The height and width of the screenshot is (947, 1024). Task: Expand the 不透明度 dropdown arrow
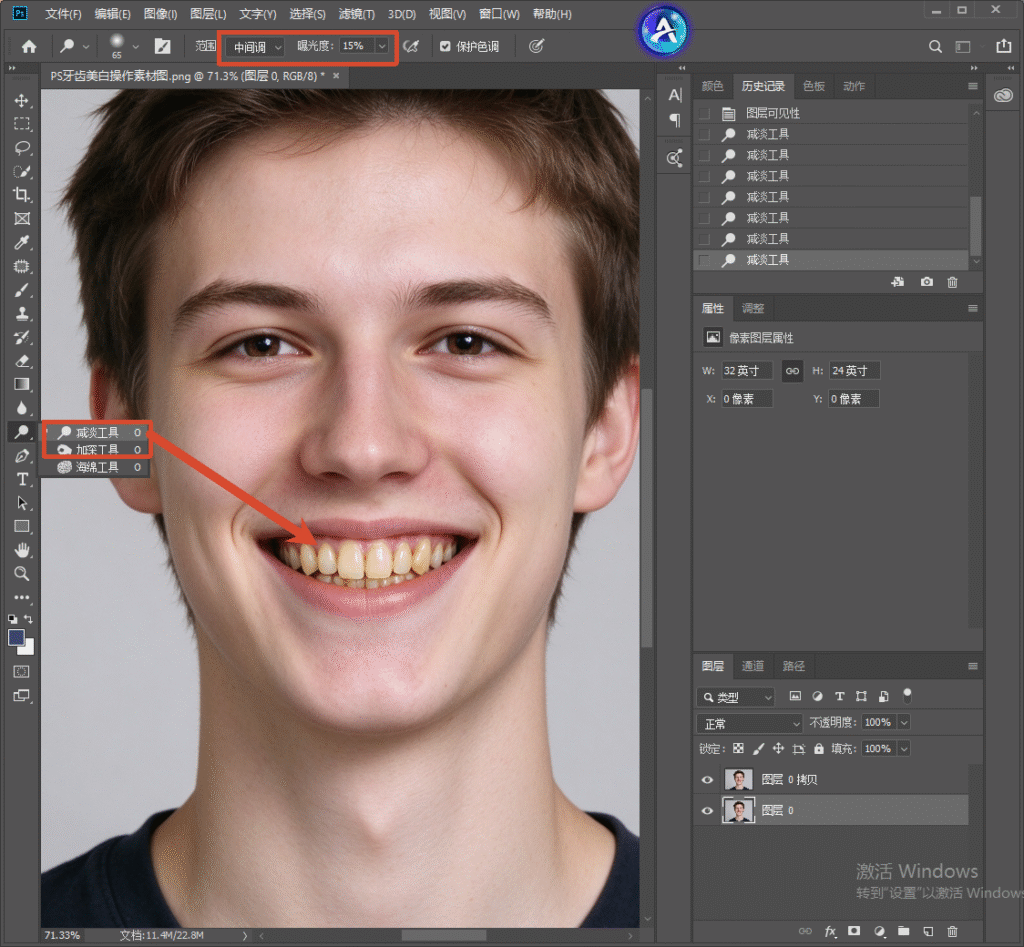[904, 722]
